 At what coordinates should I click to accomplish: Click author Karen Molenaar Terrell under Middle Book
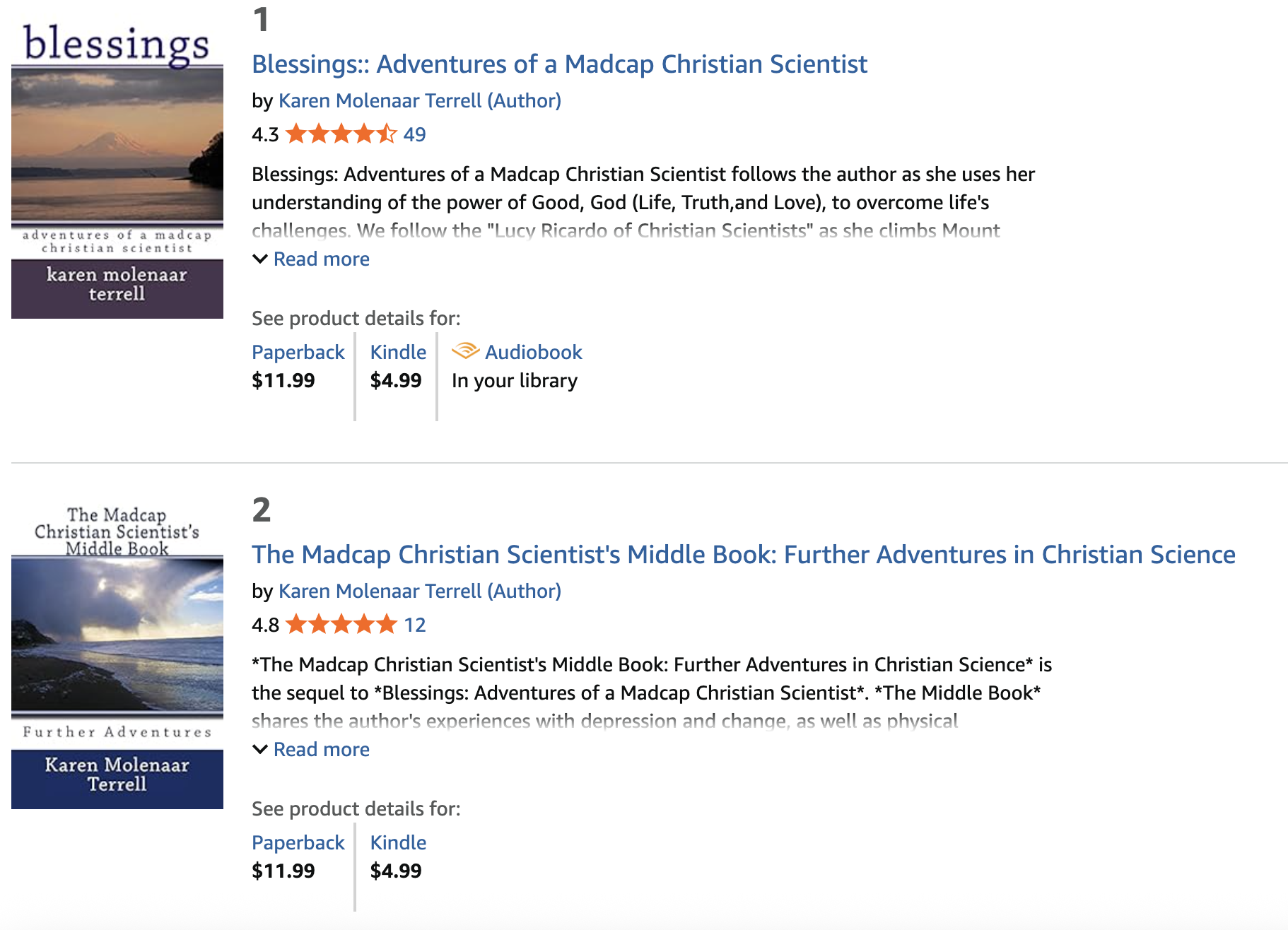(419, 591)
